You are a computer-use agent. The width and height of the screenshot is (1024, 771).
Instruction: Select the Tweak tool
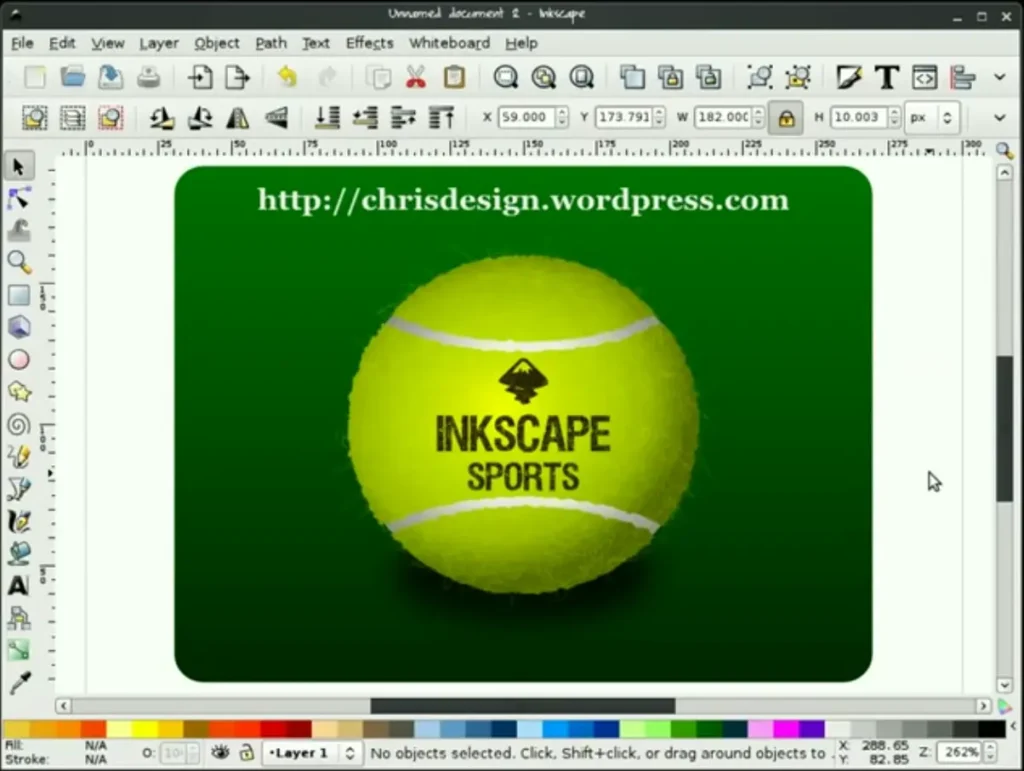click(18, 231)
